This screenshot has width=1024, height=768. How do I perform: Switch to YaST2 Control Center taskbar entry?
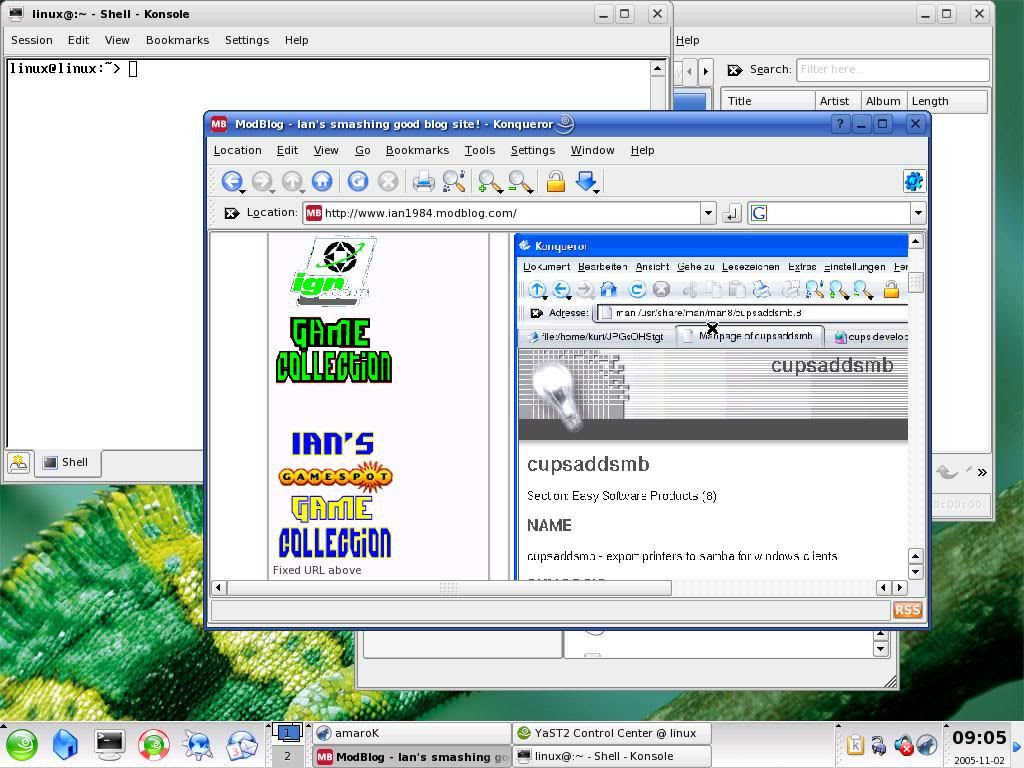611,733
